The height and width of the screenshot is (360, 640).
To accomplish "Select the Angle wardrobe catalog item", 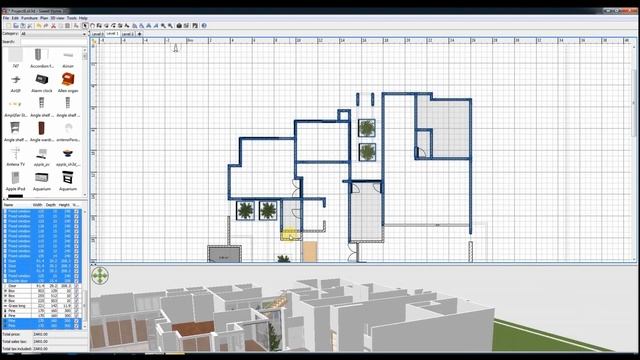I will (42, 132).
